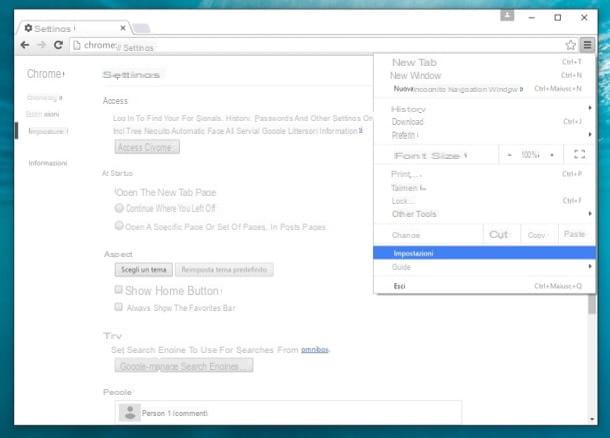610x438 pixels.
Task: Maximize the Chrome window
Action: pyautogui.click(x=557, y=18)
